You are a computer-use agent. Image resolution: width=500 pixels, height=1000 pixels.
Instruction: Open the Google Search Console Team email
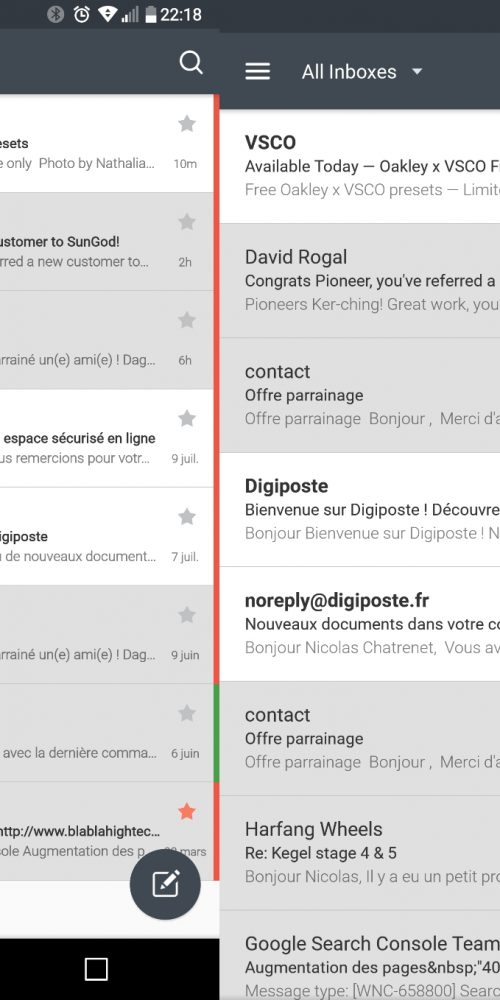[x=360, y=955]
